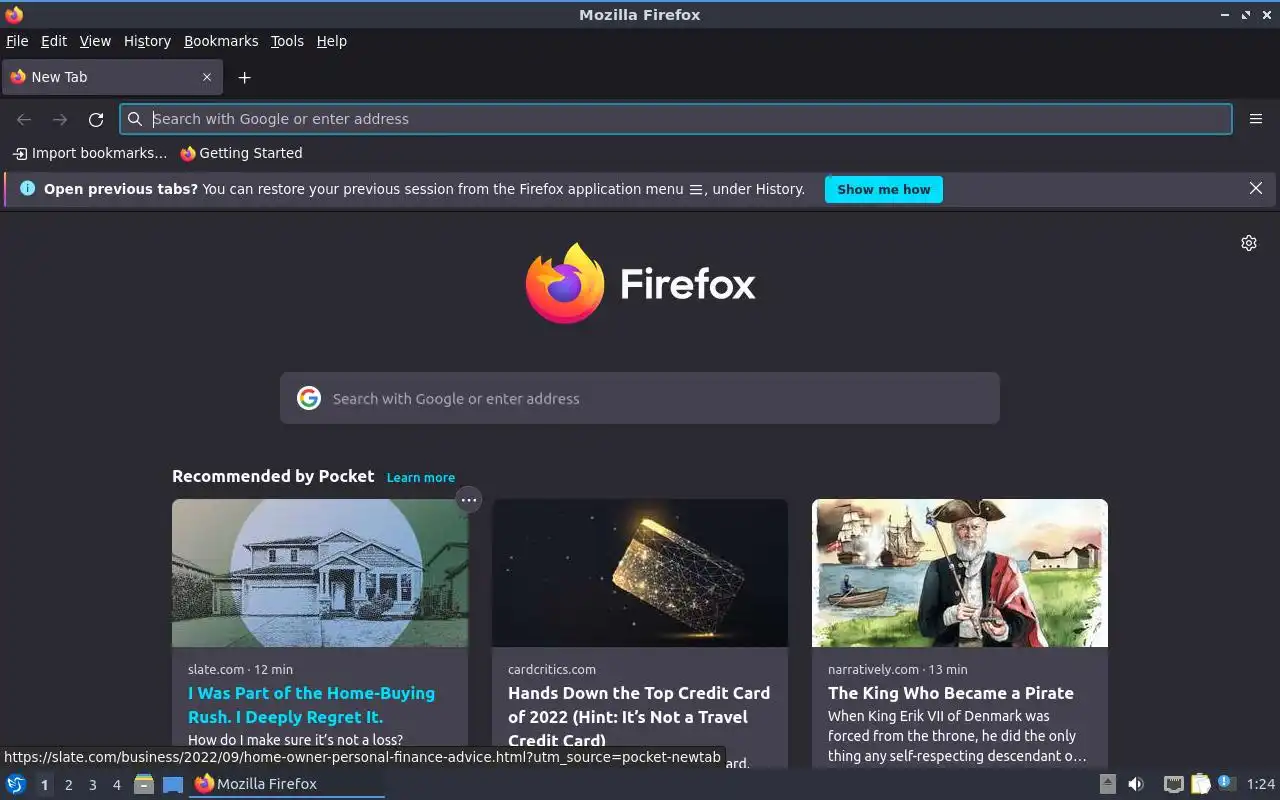Screen dimensions: 1280x800
Task: Click the network tray icon
Action: tap(1174, 784)
